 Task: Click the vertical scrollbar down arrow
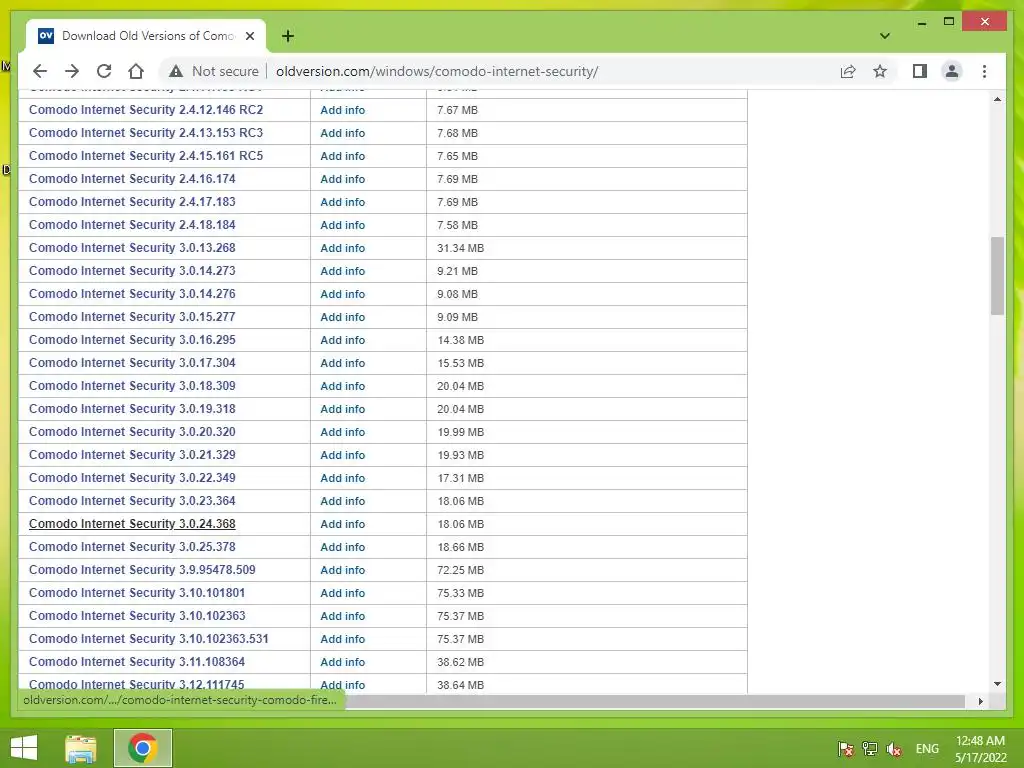(997, 684)
